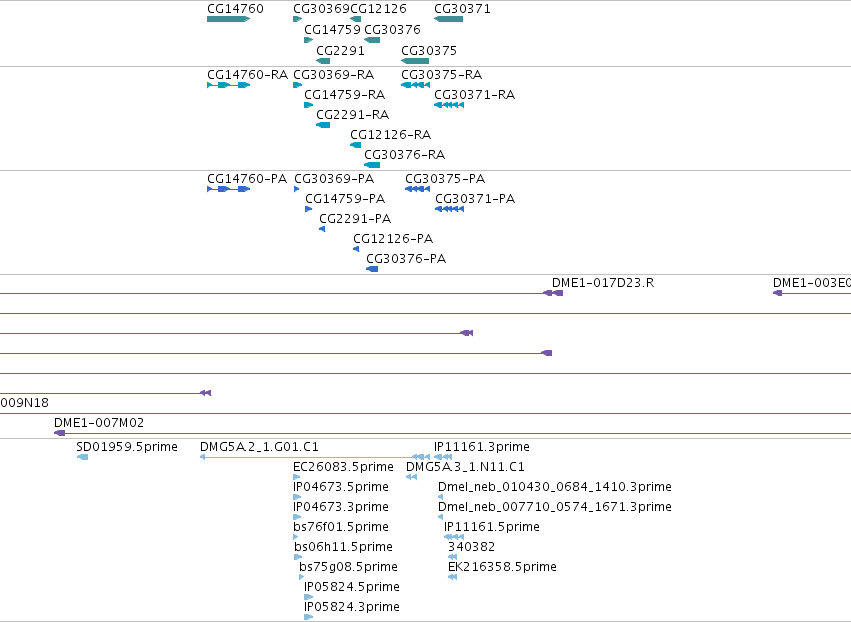
Task: Click transcript label CG30375-RA
Action: pos(441,75)
